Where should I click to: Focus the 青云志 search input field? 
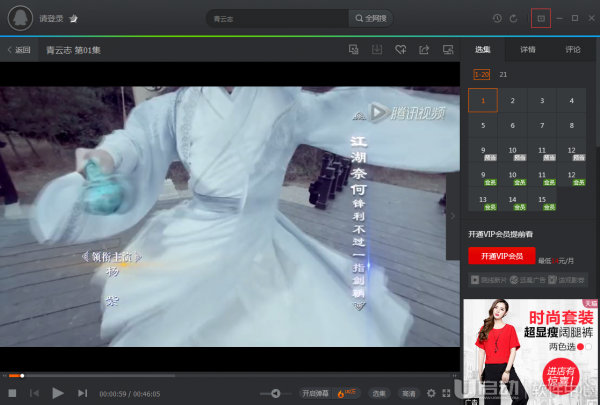click(278, 18)
